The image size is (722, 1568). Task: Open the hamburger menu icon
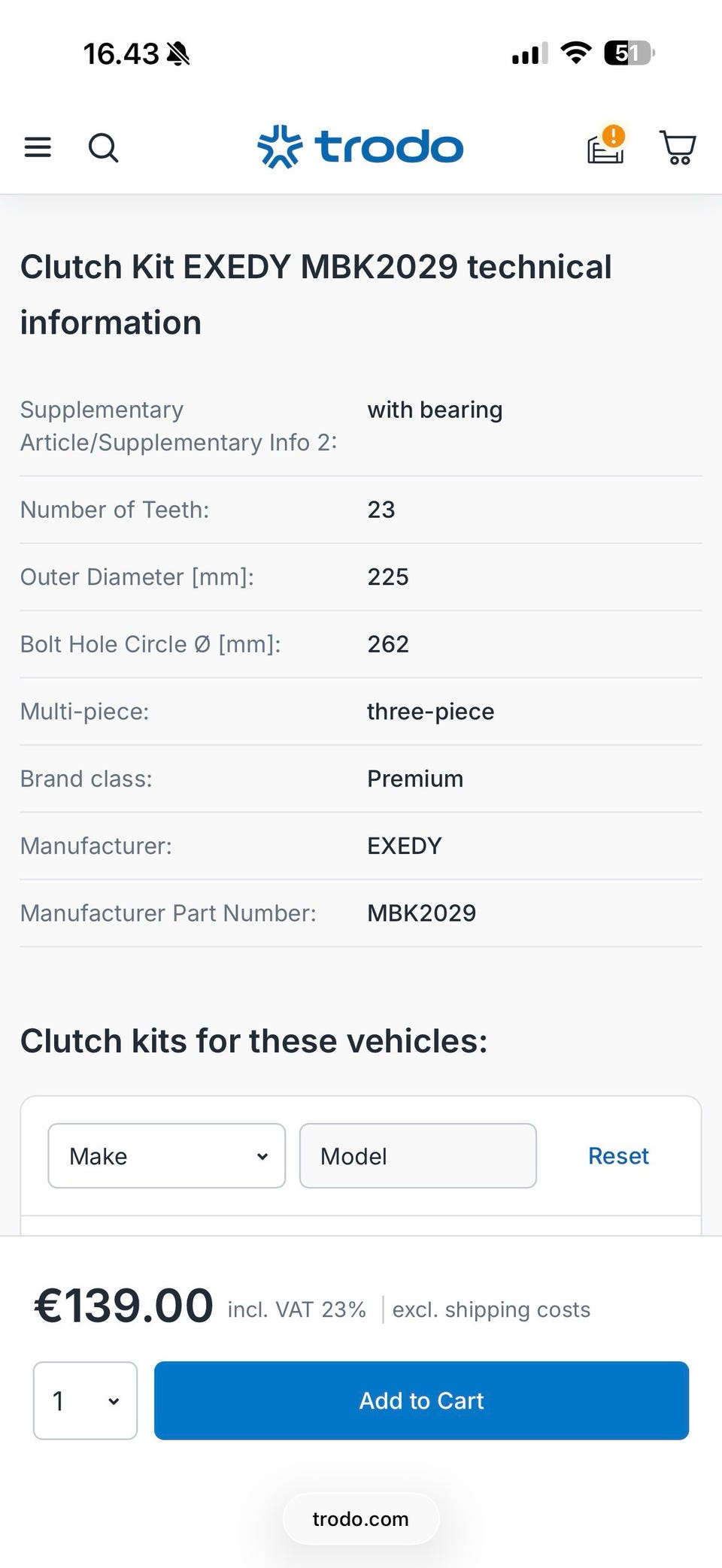(38, 147)
